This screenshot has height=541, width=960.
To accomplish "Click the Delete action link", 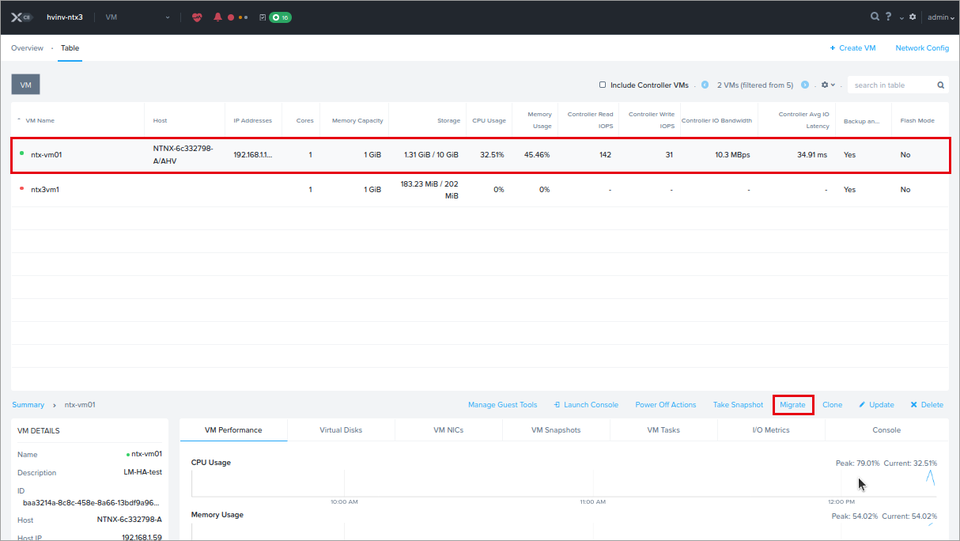I will 932,405.
